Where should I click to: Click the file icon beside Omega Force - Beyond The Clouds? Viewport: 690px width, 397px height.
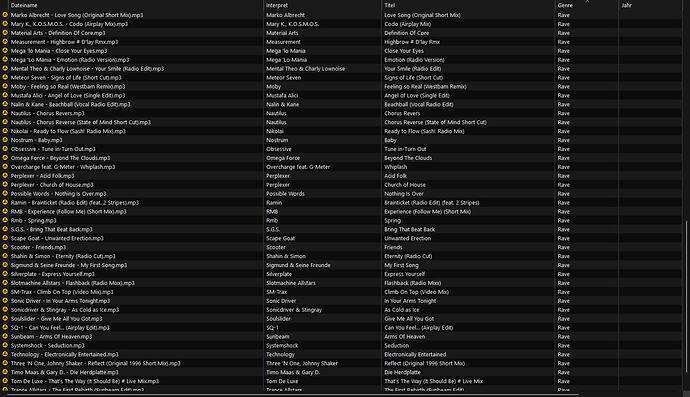point(5,158)
